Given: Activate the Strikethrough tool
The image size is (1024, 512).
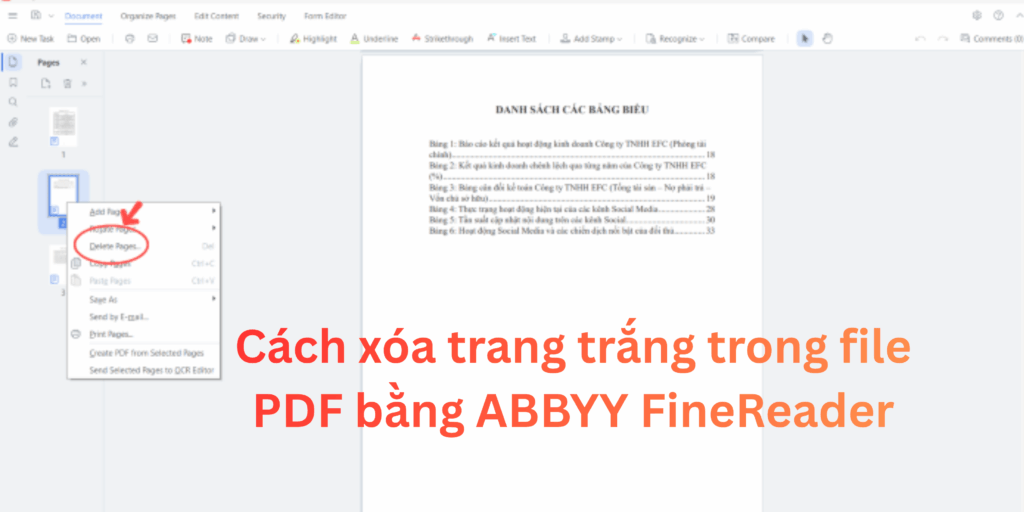Looking at the screenshot, I should 441,39.
